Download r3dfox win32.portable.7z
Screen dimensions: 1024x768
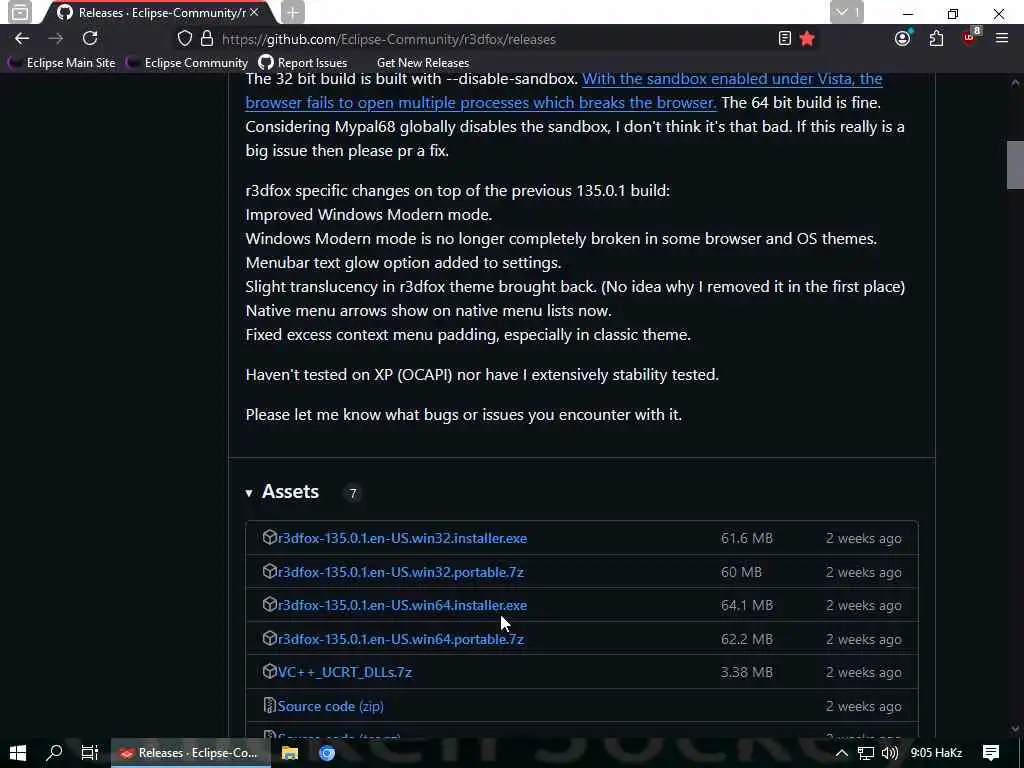coord(400,572)
